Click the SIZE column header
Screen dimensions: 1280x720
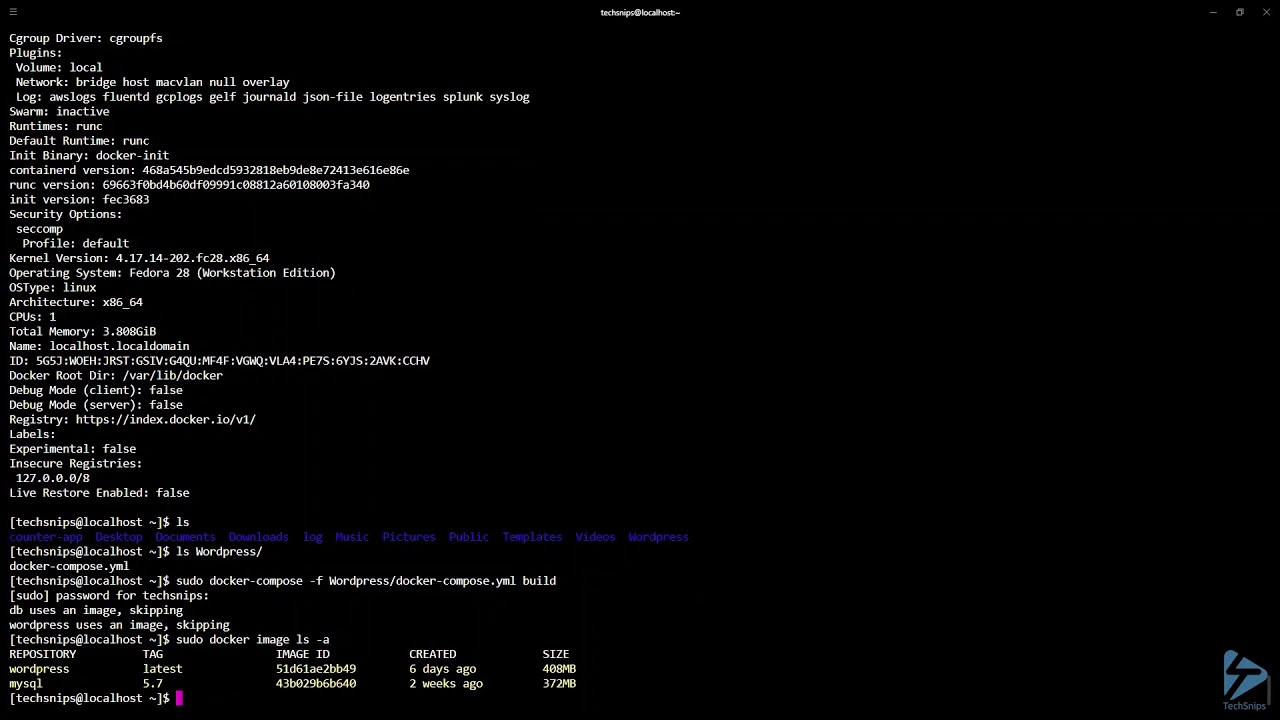(x=556, y=654)
